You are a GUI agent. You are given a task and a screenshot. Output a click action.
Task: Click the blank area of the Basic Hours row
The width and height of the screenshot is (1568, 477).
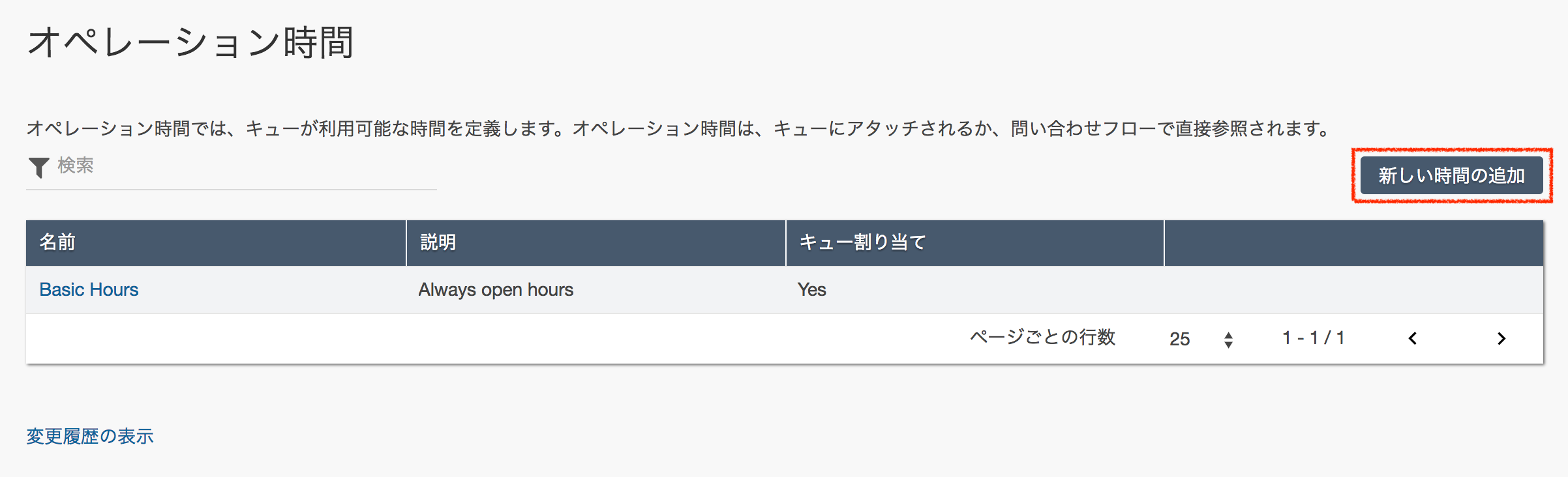tap(1353, 289)
